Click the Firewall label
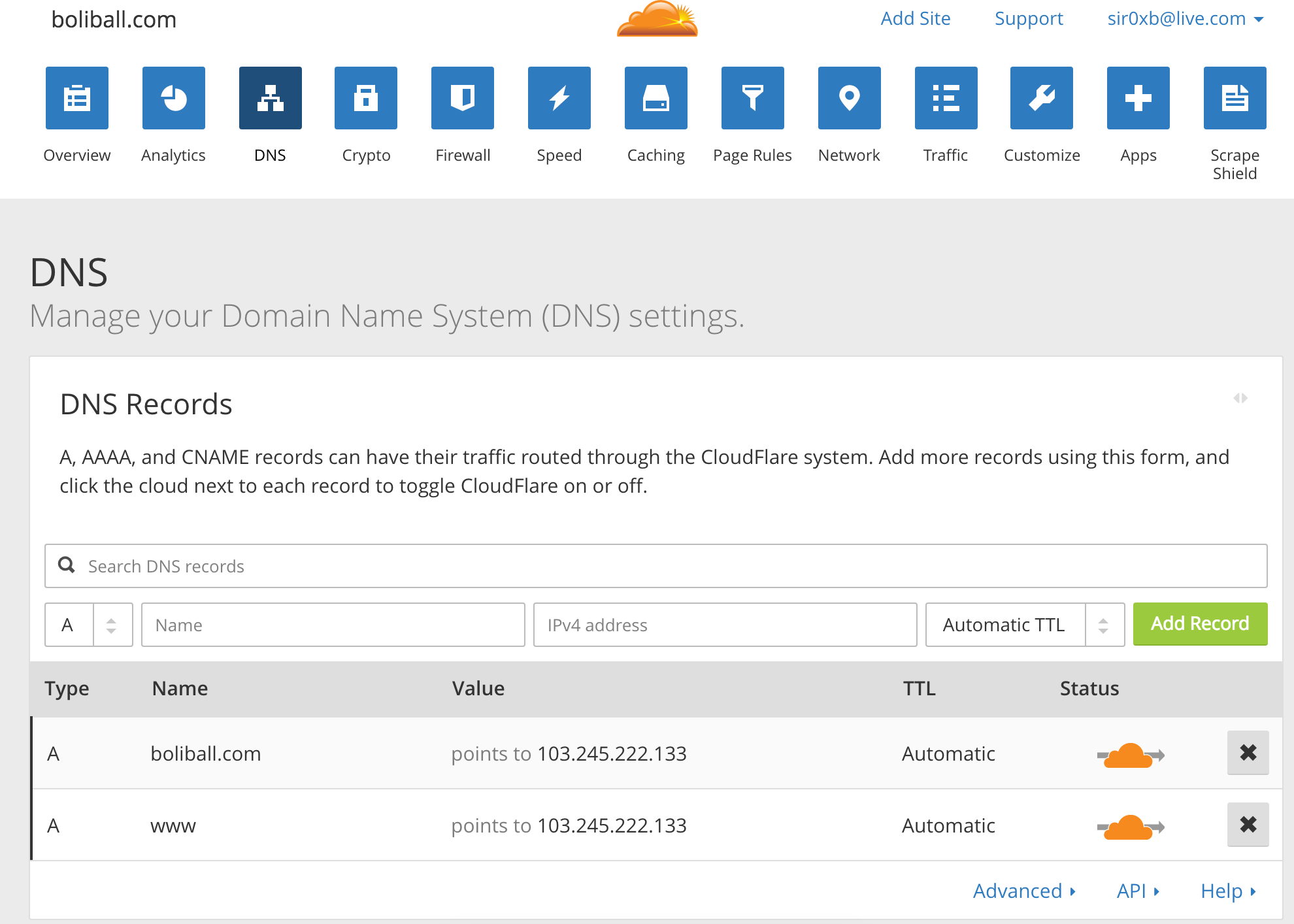 (463, 155)
